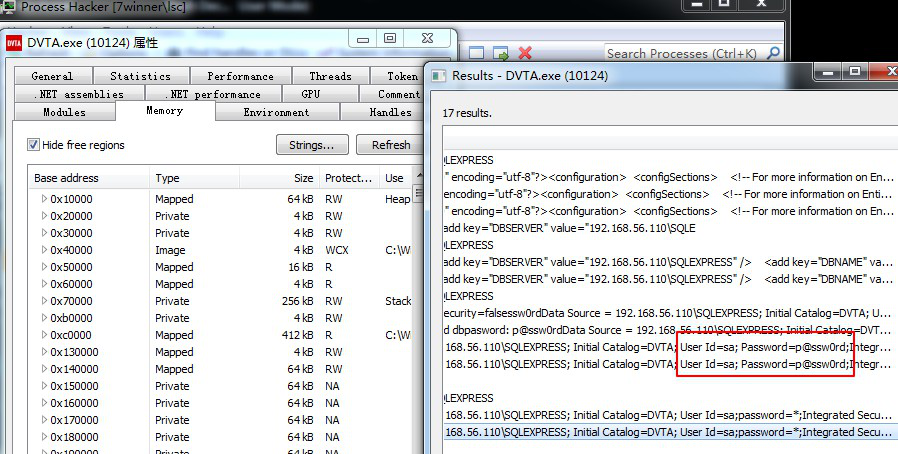Screen dimensions: 898x454
Task: Expand the 0x10000 memory region
Action: [x=44, y=199]
